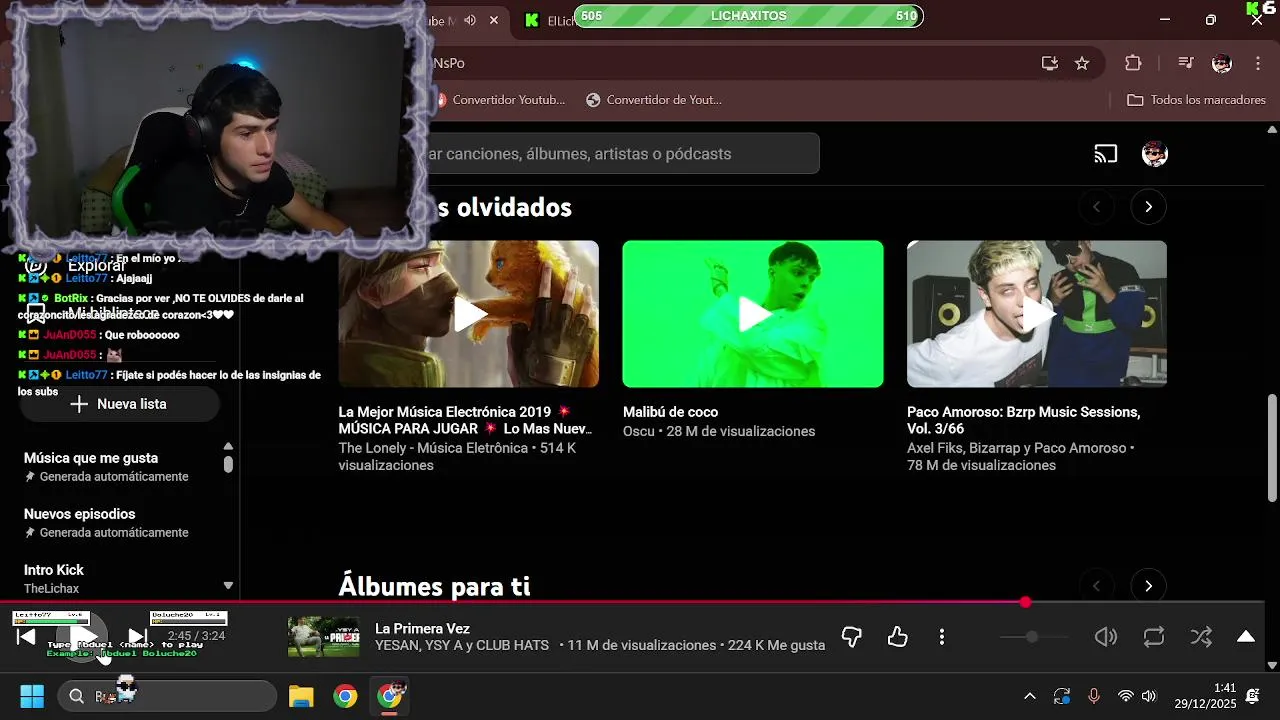Open Paco Amoroso: Bzrp Music Sessions title

pyautogui.click(x=1023, y=420)
